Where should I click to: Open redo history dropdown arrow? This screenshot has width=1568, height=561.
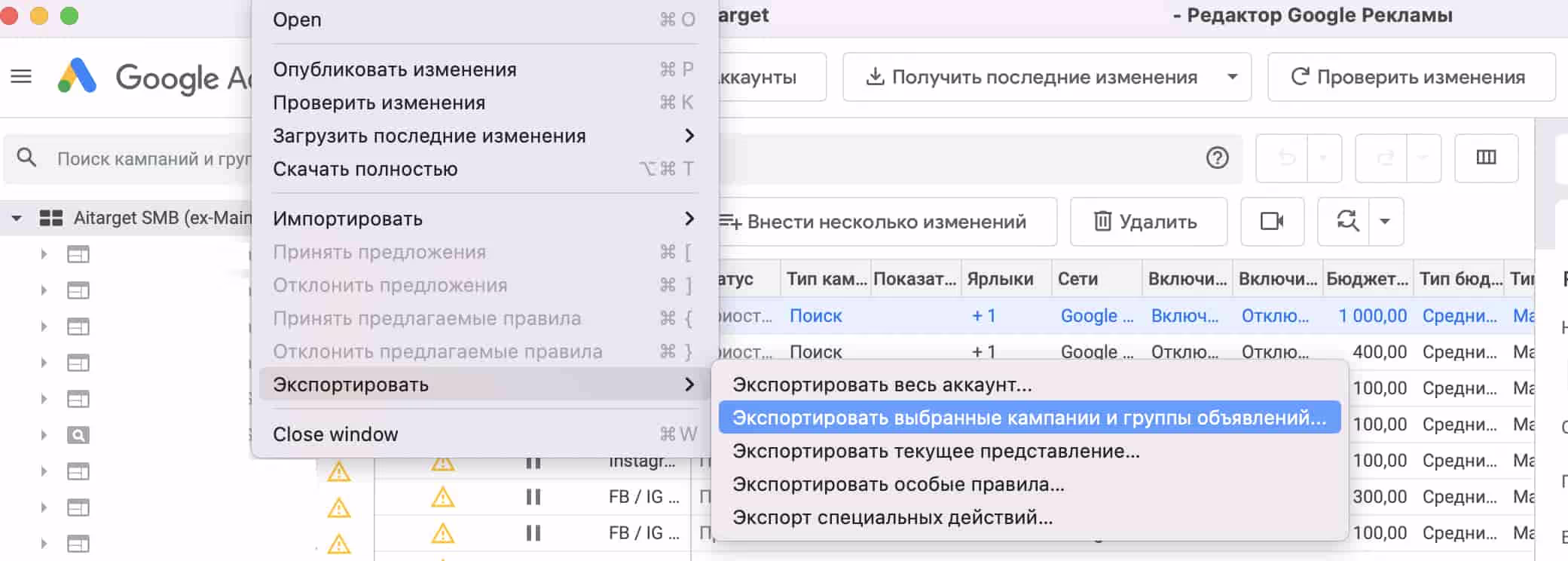click(x=1423, y=158)
